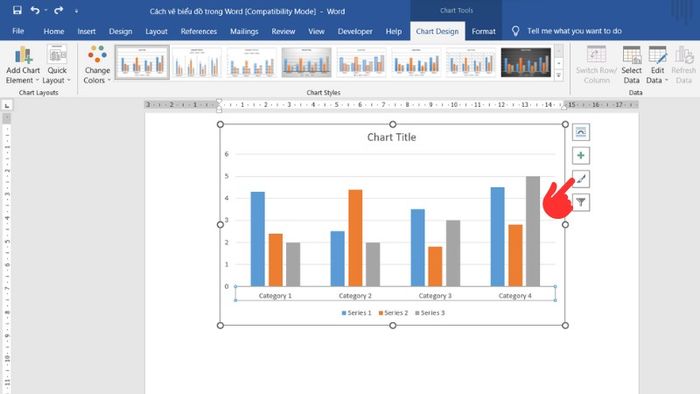Select the Chart Design tab
The height and width of the screenshot is (394, 700).
437,31
